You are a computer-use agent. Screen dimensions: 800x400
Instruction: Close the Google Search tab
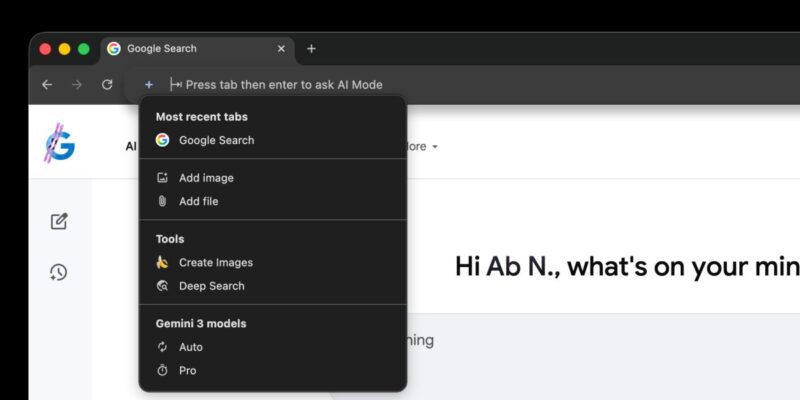coord(281,48)
